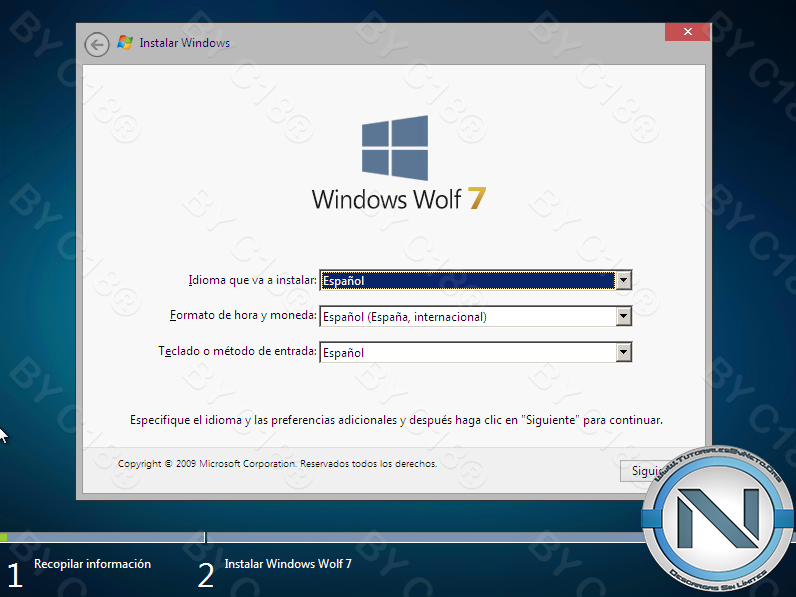Click the 'Windows Wolf 7' heading text
This screenshot has width=796, height=597.
(399, 198)
